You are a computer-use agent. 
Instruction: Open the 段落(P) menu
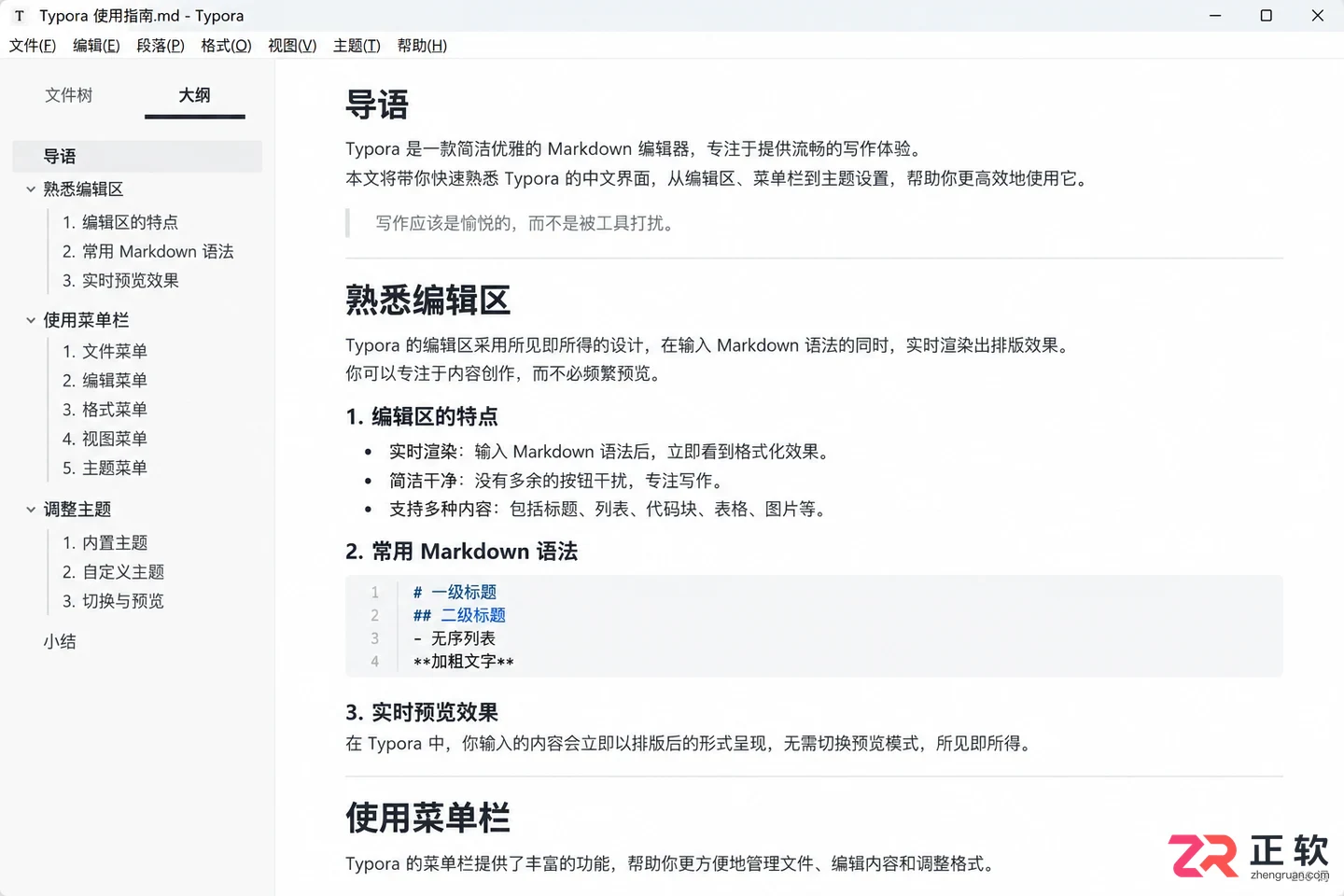pos(161,46)
